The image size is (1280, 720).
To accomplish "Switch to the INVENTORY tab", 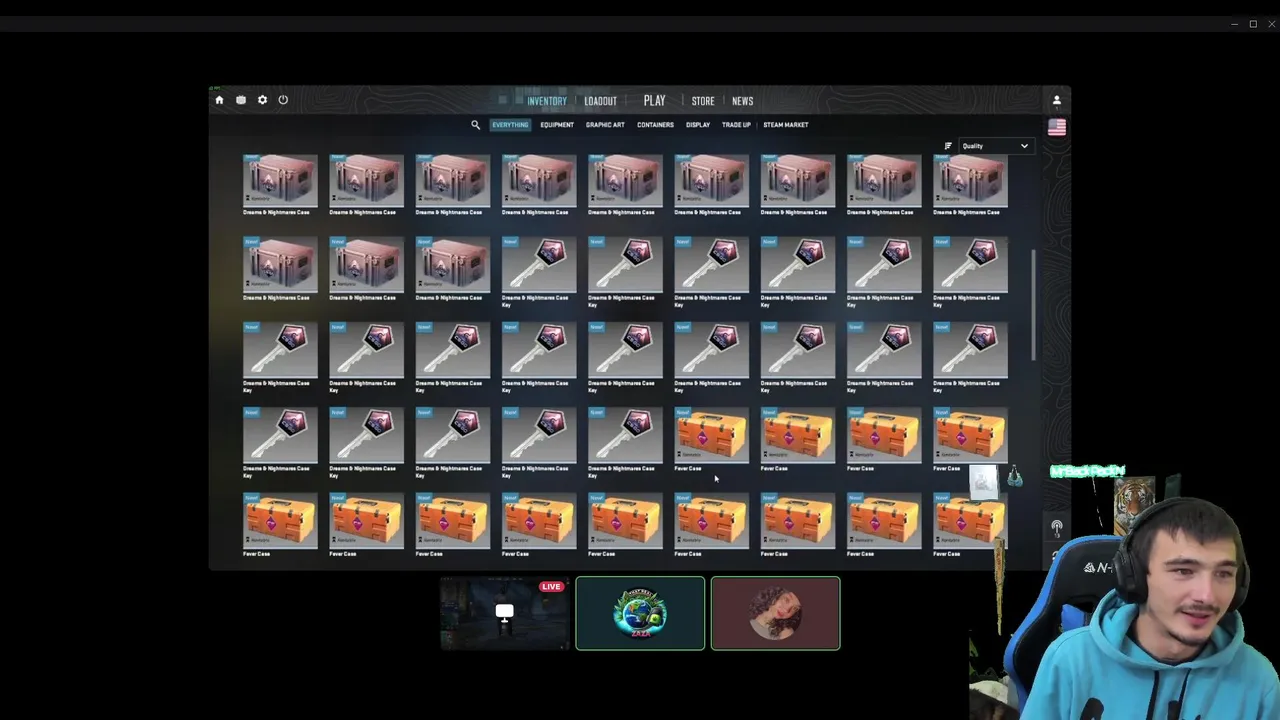I will coord(547,101).
